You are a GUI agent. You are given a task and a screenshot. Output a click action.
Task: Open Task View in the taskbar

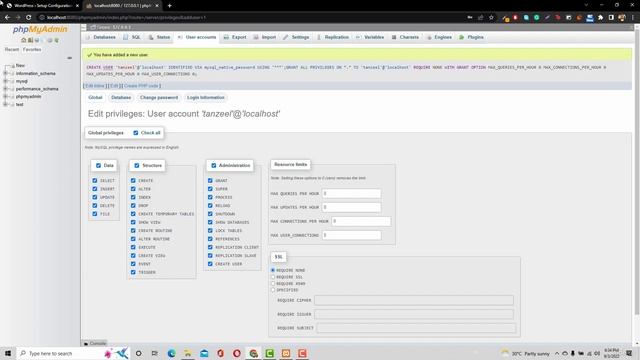pos(155,353)
